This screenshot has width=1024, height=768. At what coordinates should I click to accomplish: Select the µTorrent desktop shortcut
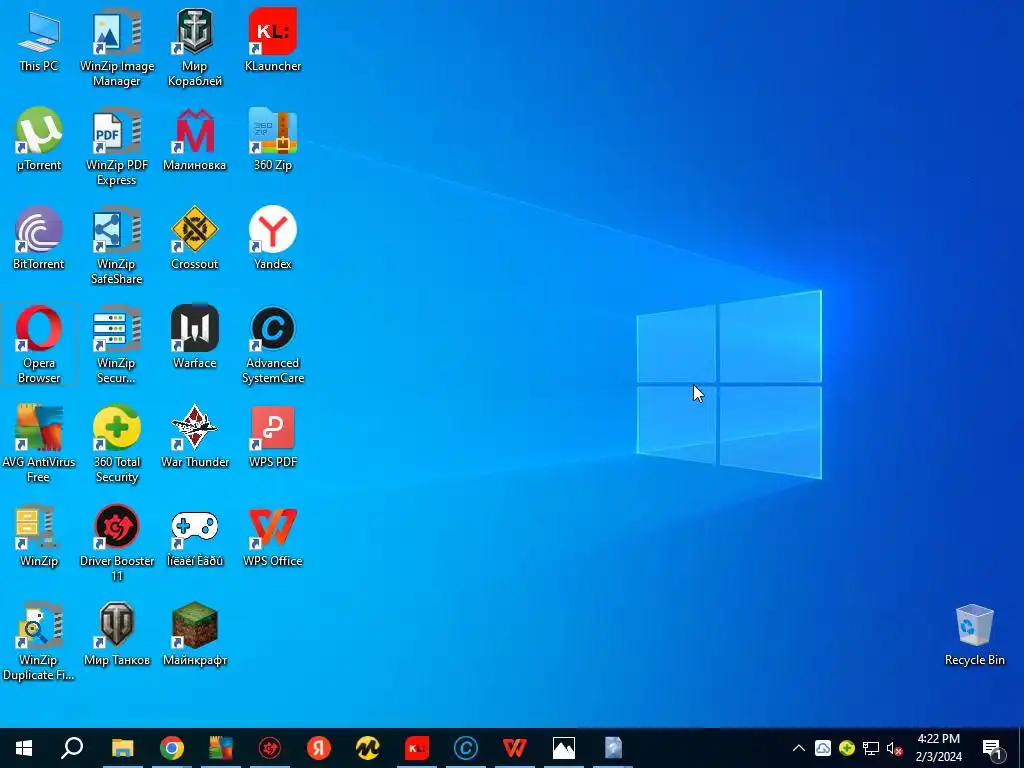coord(39,140)
